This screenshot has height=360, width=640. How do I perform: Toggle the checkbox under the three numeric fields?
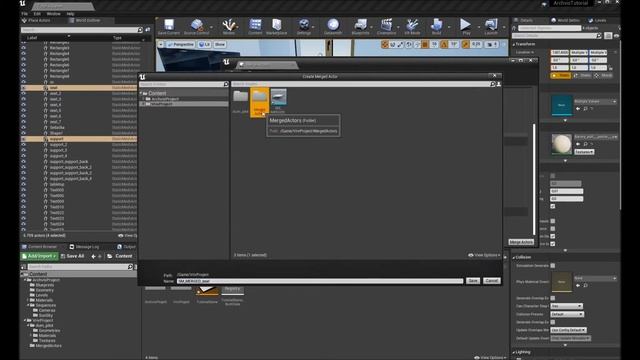553,207
